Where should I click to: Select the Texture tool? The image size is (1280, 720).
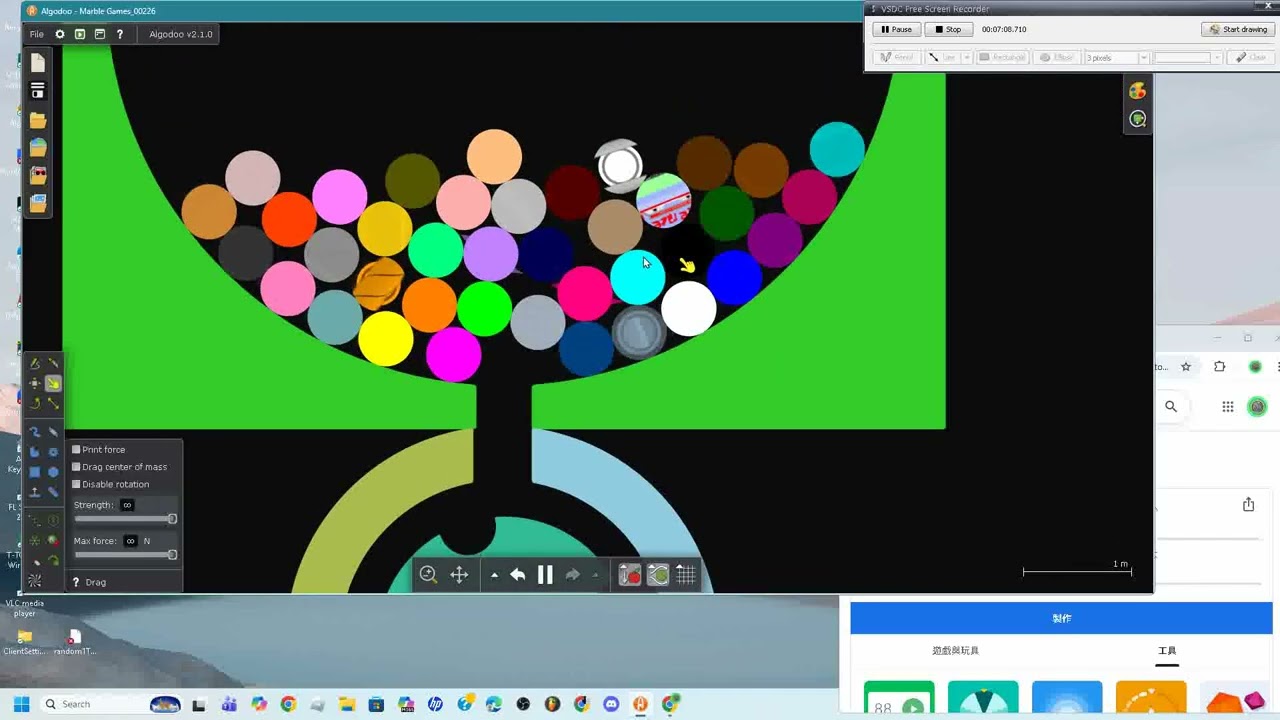(35, 579)
